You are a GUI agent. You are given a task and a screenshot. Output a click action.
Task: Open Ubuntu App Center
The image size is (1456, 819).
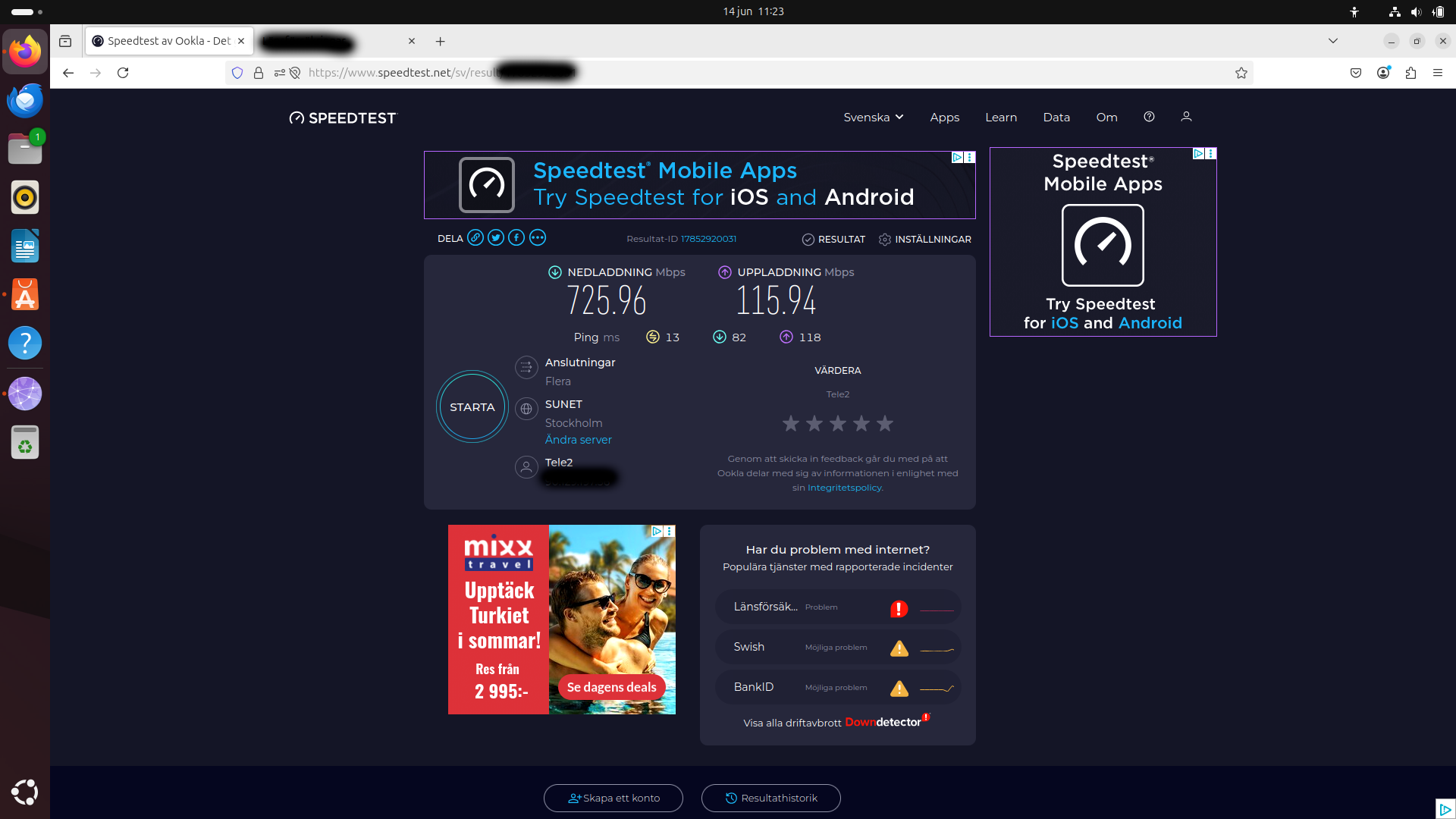tap(25, 294)
